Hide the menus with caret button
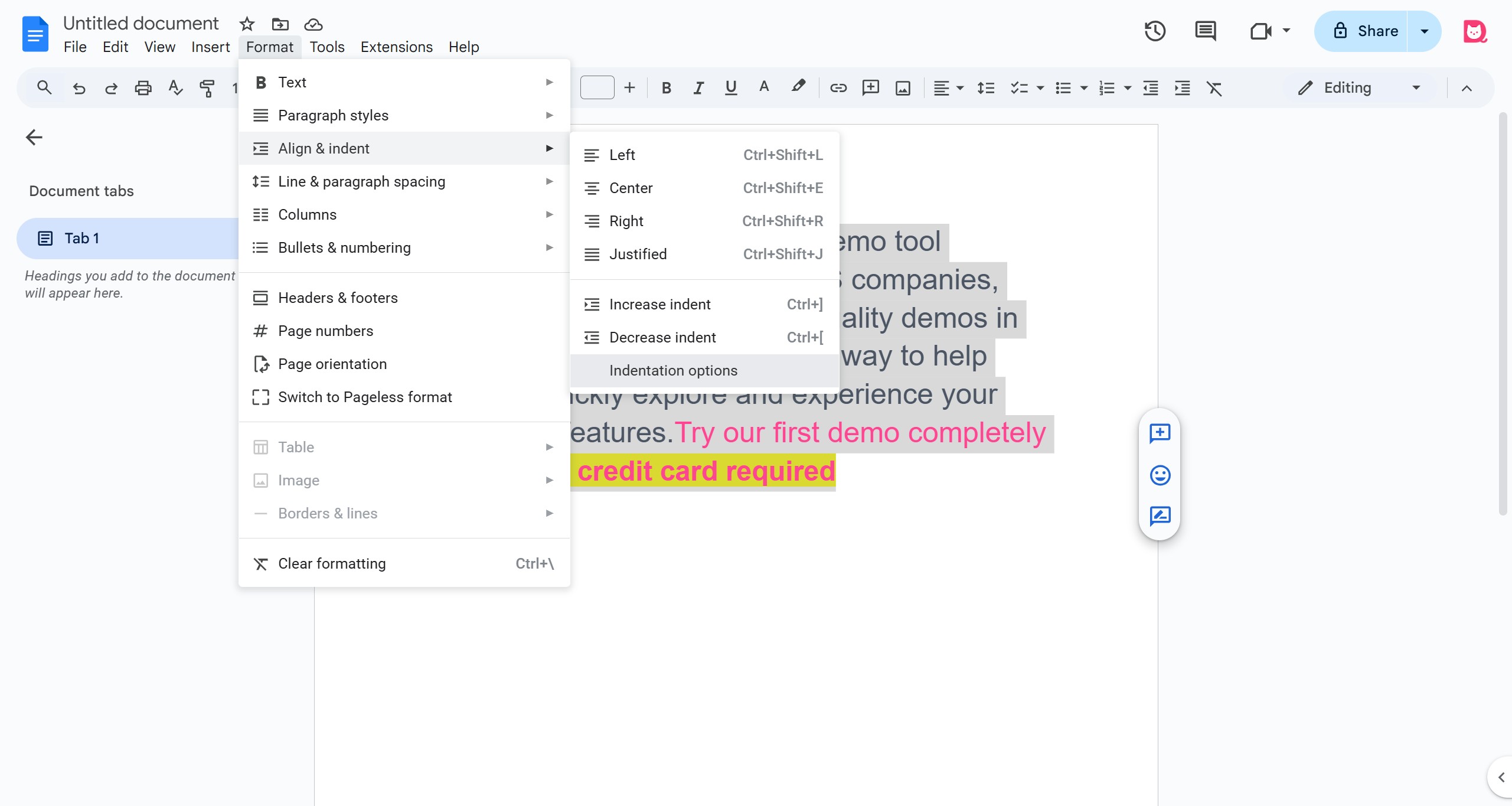This screenshot has height=806, width=1512. (1467, 88)
